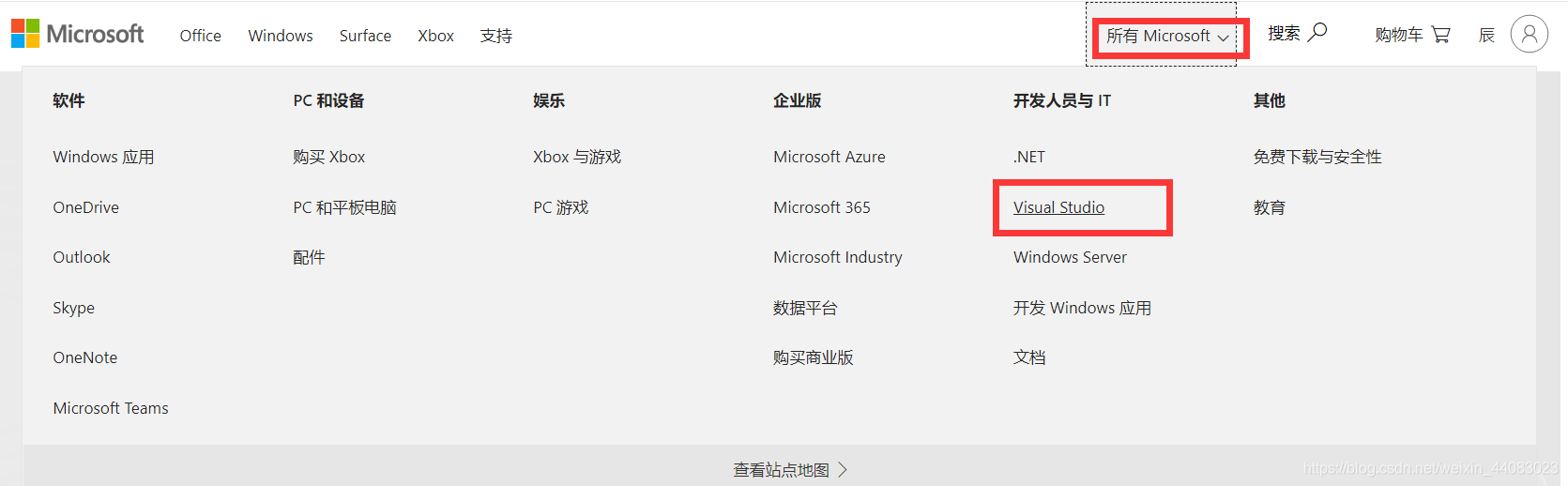Open the shopping cart icon
The height and width of the screenshot is (486, 1568).
[x=1441, y=35]
